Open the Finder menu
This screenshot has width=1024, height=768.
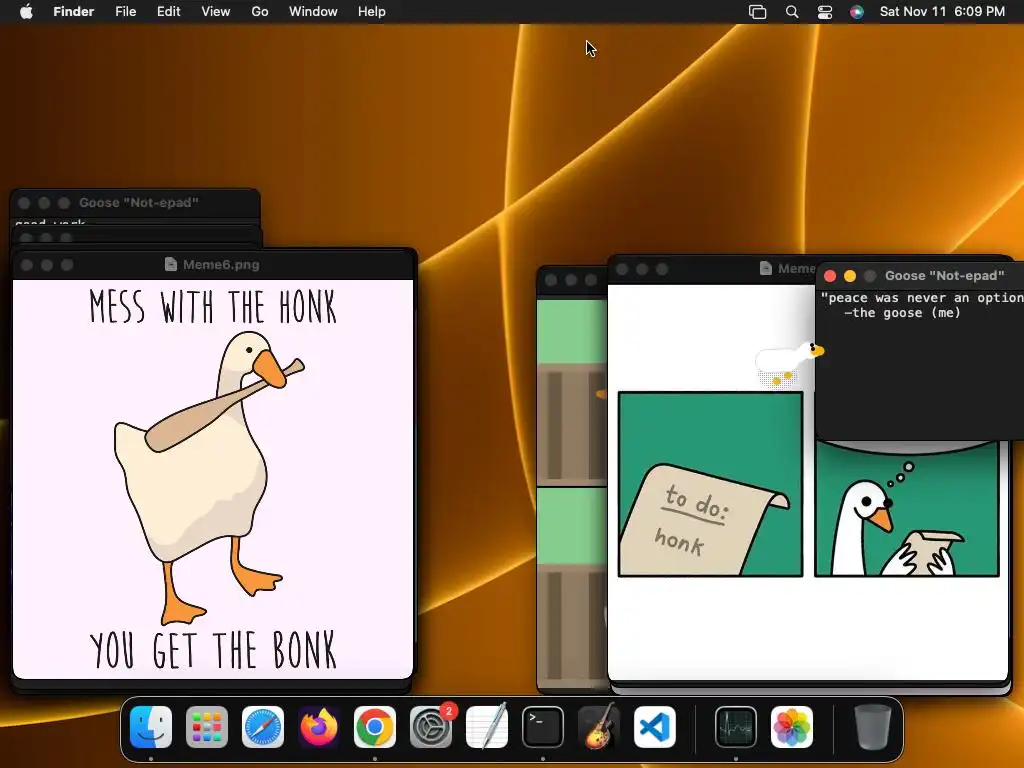(73, 12)
